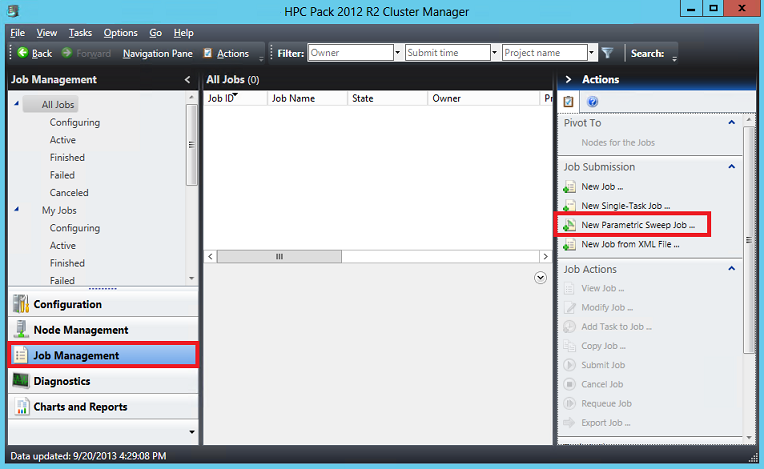Click the Actions pane vertical scrollbar thumb
764x469 pixels.
(x=748, y=240)
